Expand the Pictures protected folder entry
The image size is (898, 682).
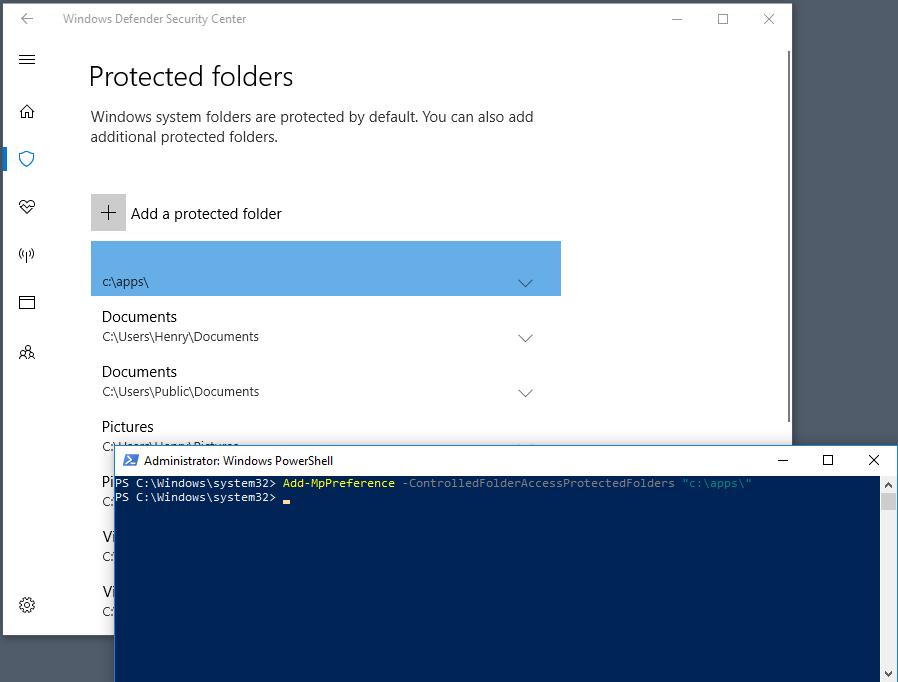525,448
